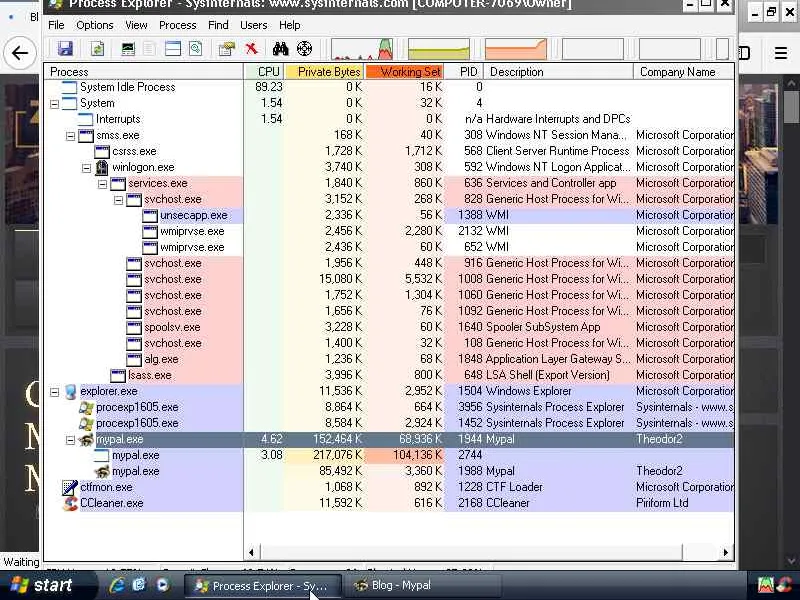Click the Save toolbar icon

click(x=65, y=48)
